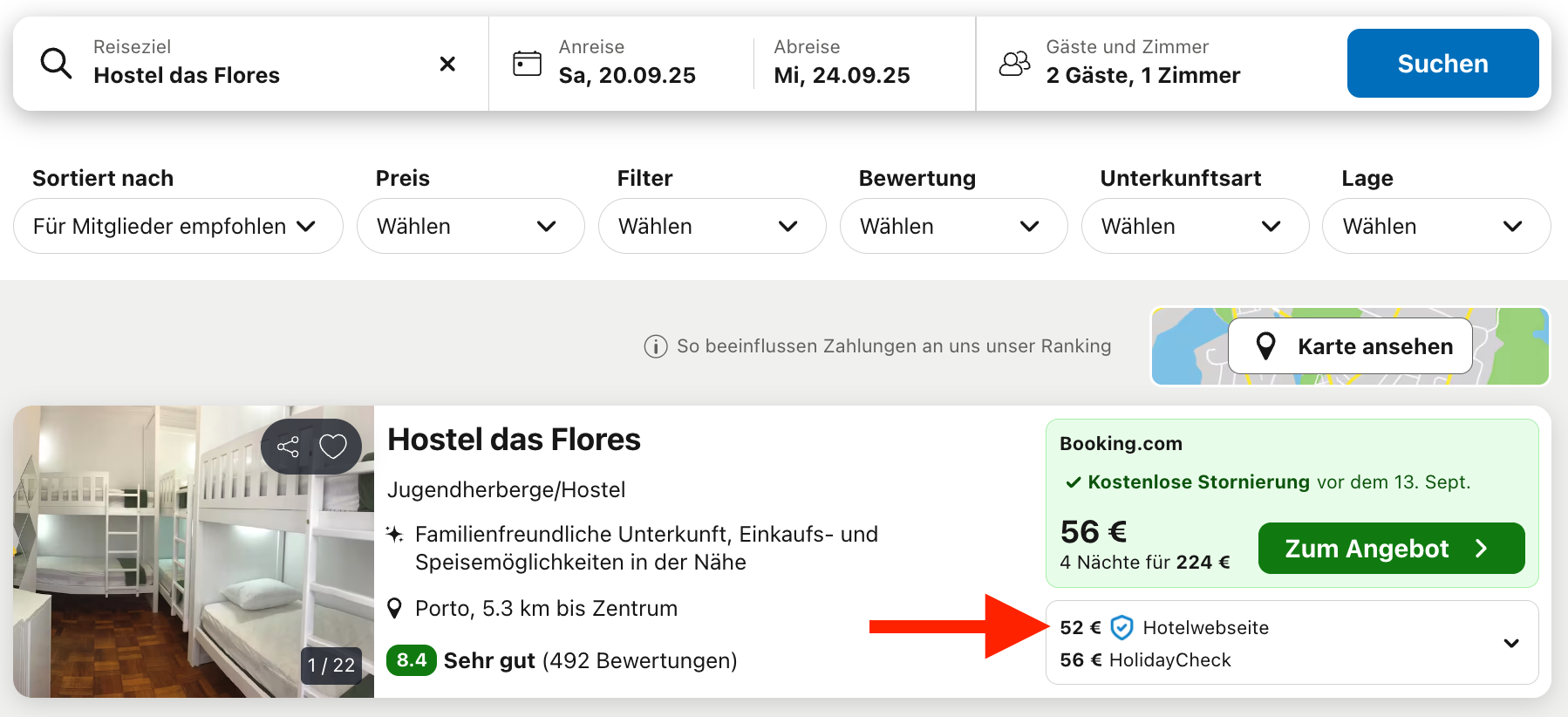Click Porto, 5.3 km bis Zentrum

546,609
